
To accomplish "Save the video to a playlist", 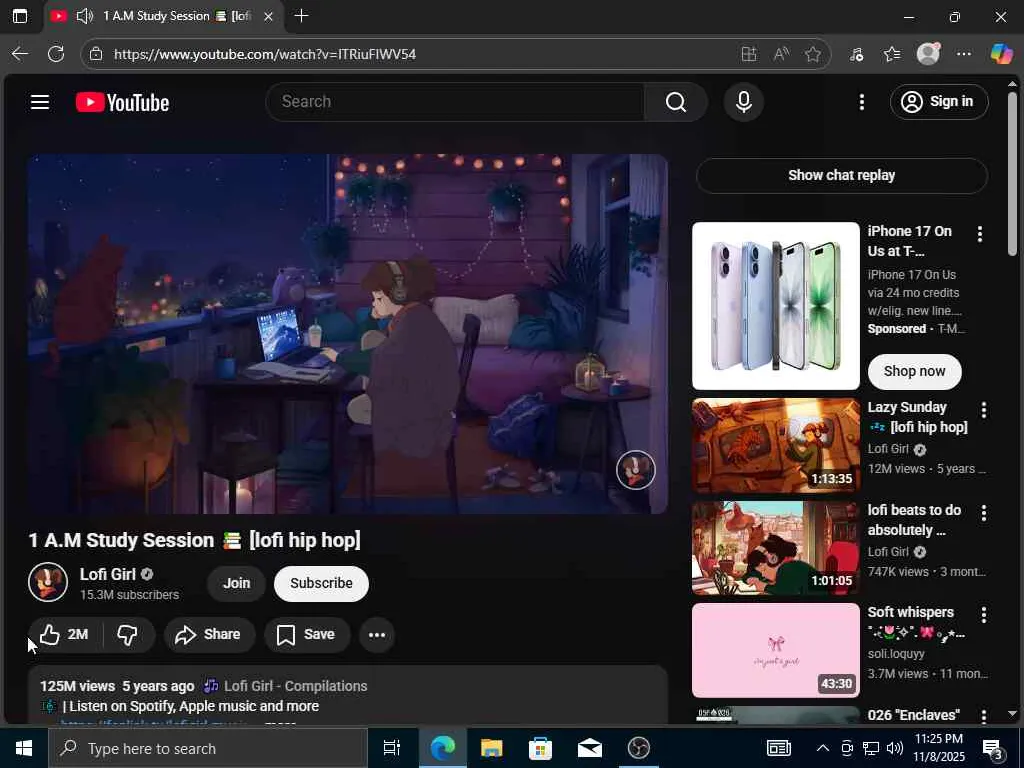I will point(306,634).
